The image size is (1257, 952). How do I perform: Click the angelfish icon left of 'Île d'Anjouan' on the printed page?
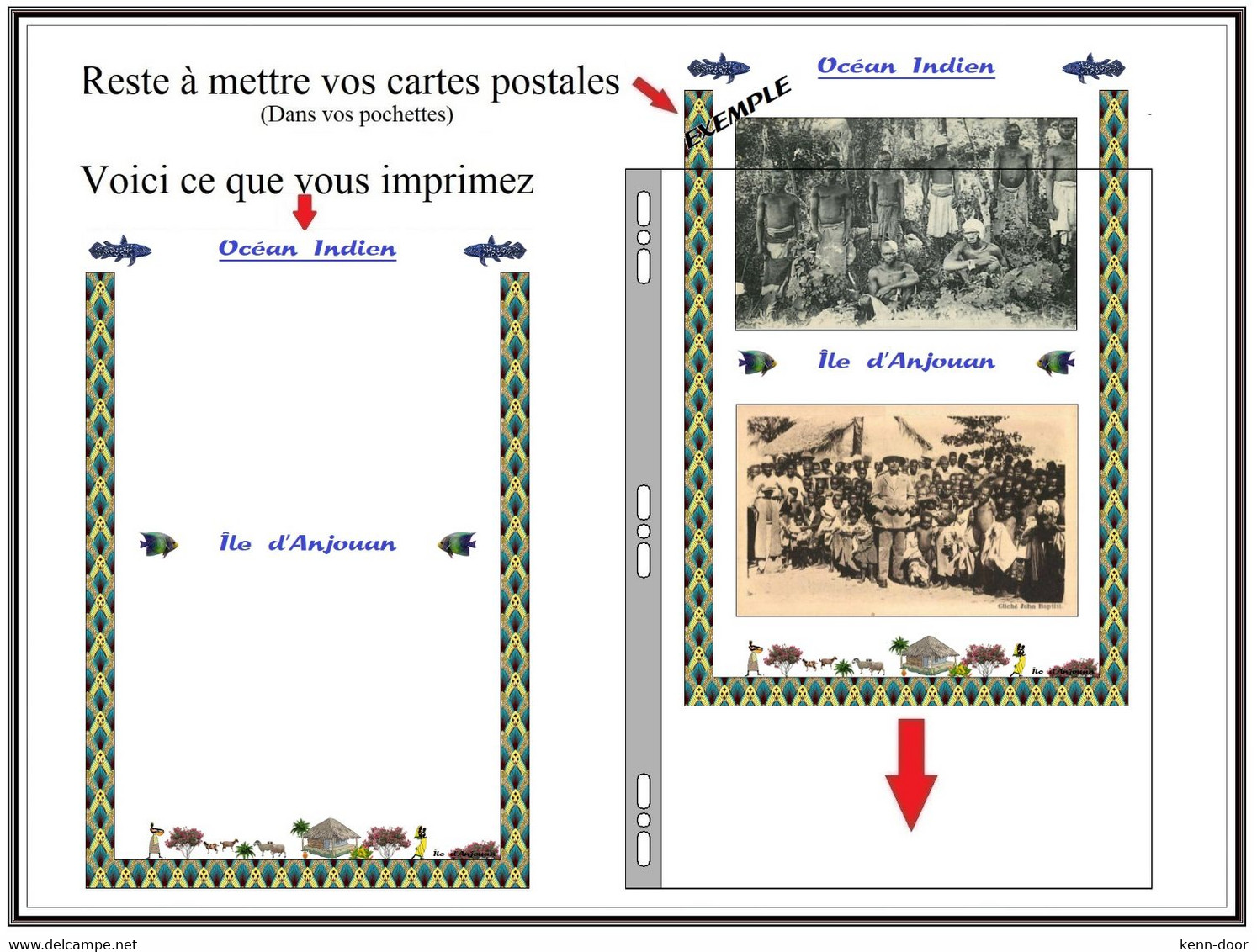click(x=158, y=544)
